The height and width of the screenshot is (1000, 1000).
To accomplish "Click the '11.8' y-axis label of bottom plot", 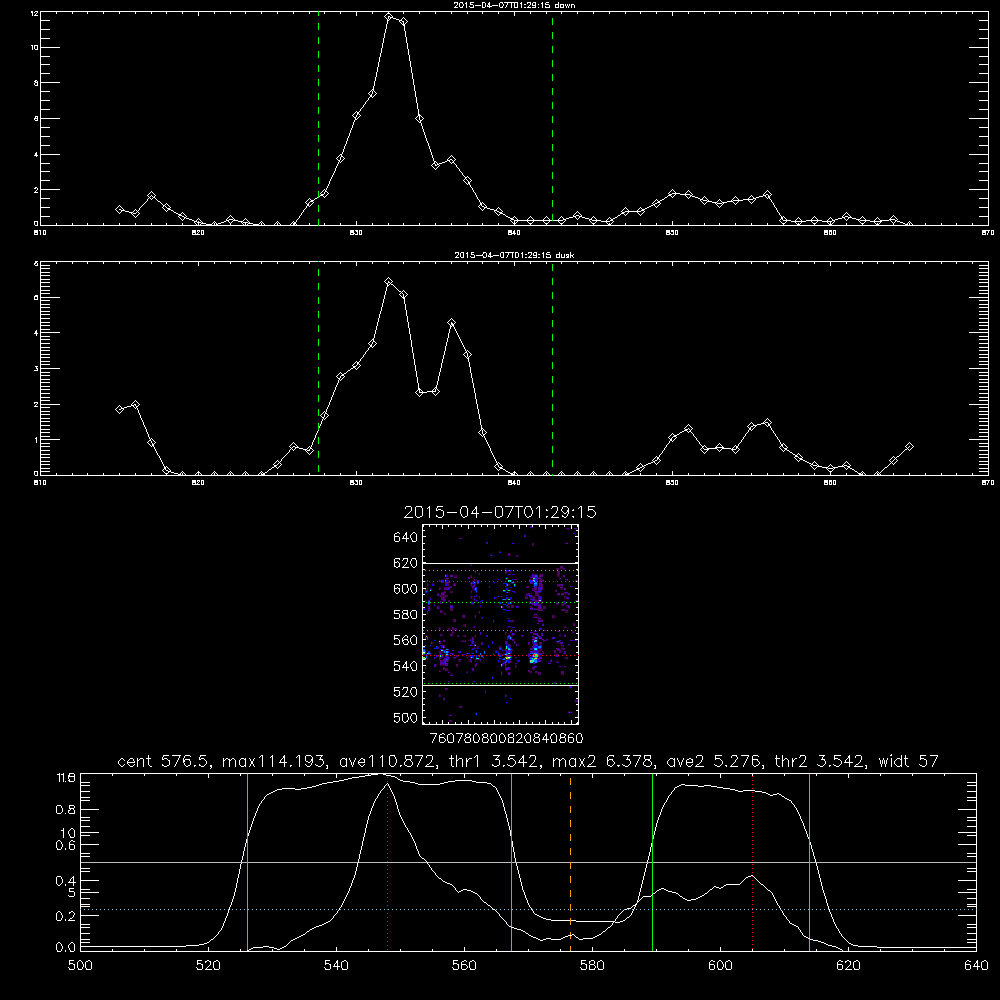I will click(66, 778).
